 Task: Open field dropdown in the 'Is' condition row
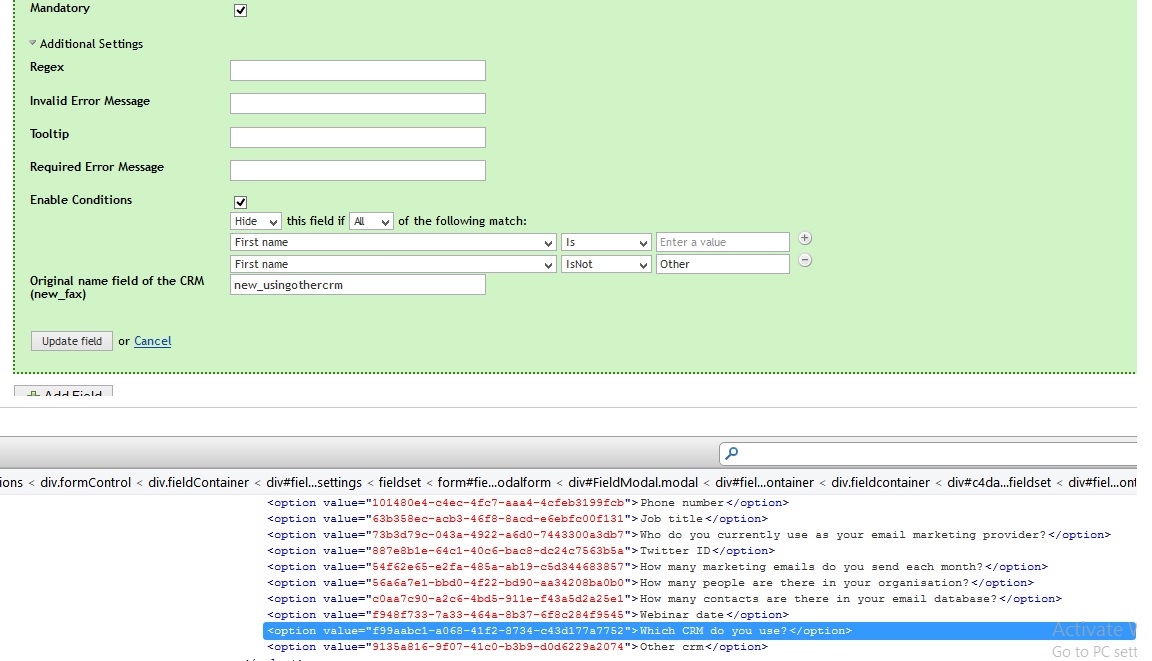pyautogui.click(x=393, y=242)
